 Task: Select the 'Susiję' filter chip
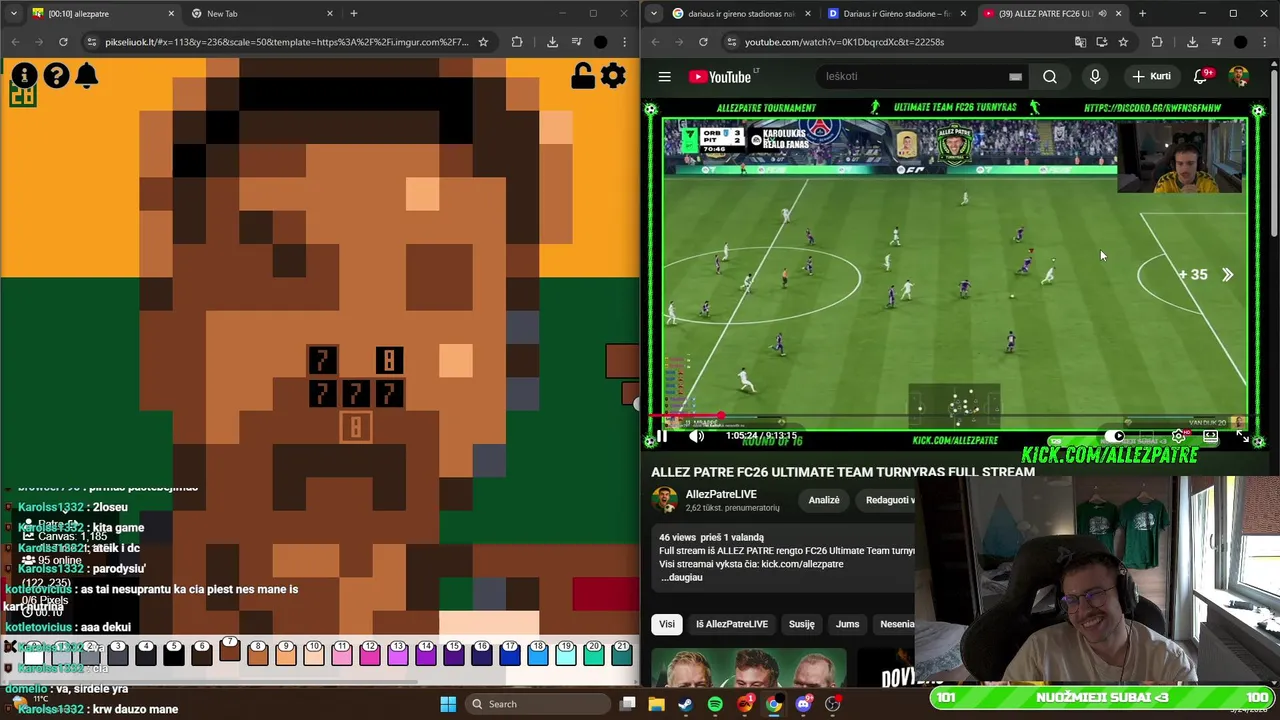point(801,624)
